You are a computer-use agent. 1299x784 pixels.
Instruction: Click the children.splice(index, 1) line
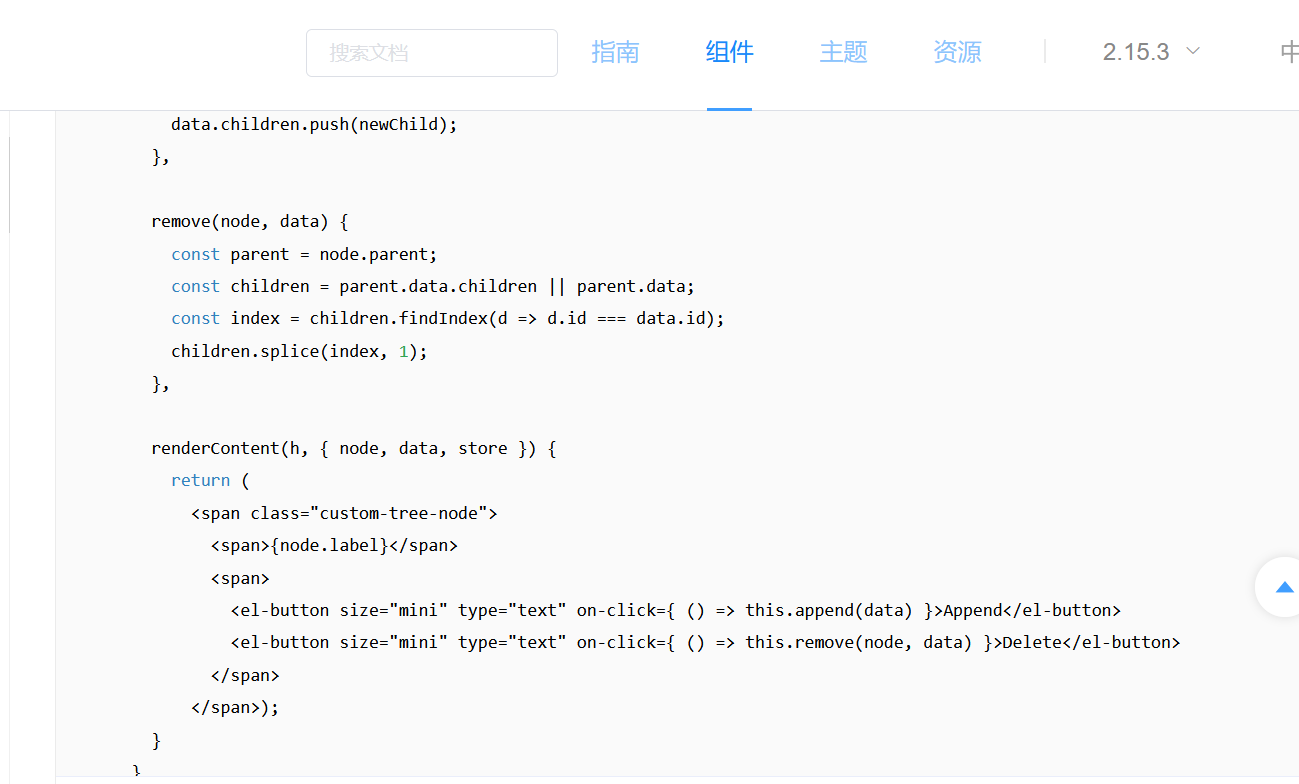pyautogui.click(x=299, y=351)
